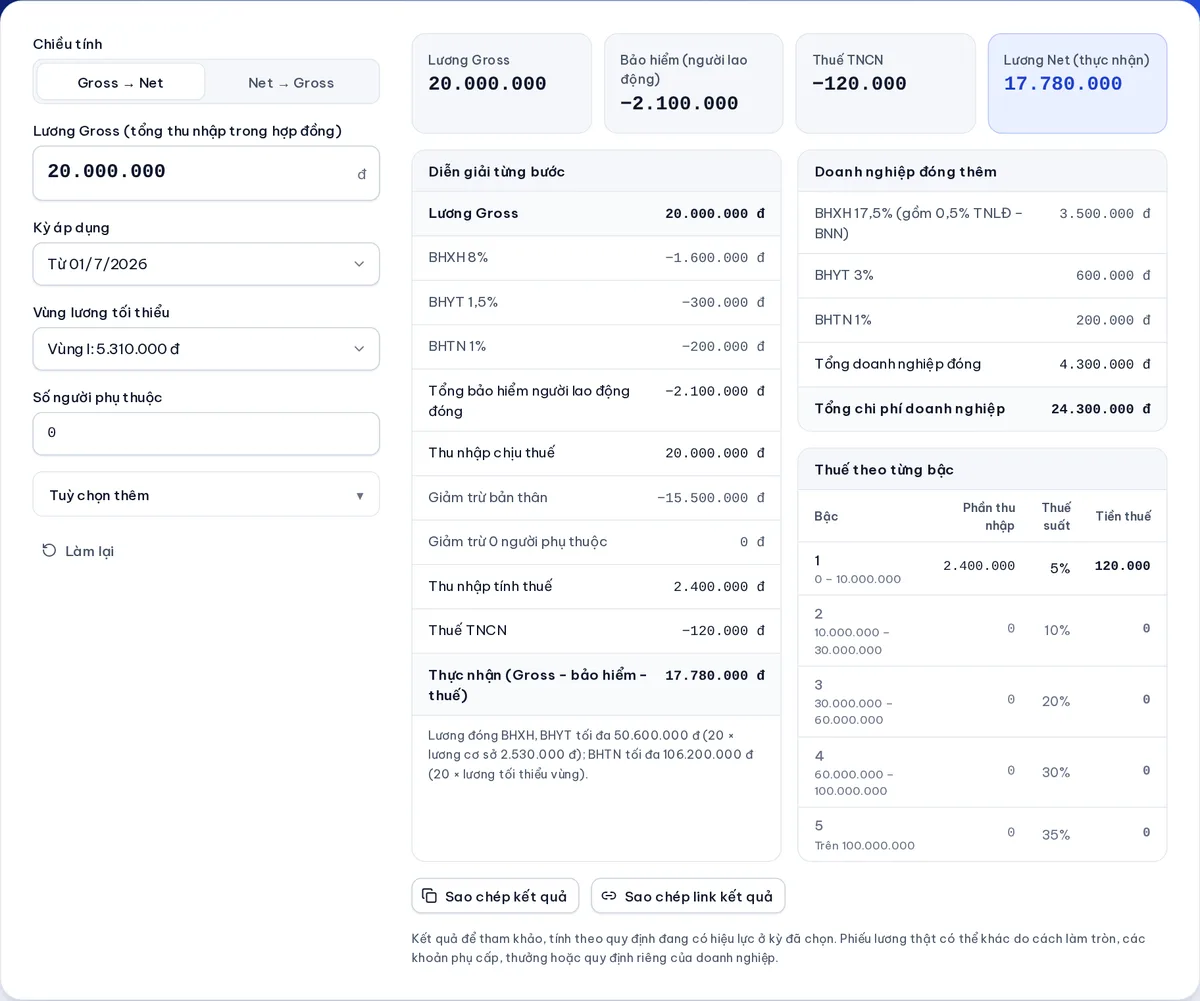Click the "Tổng chi phí doanh nghiệp" label

click(910, 409)
